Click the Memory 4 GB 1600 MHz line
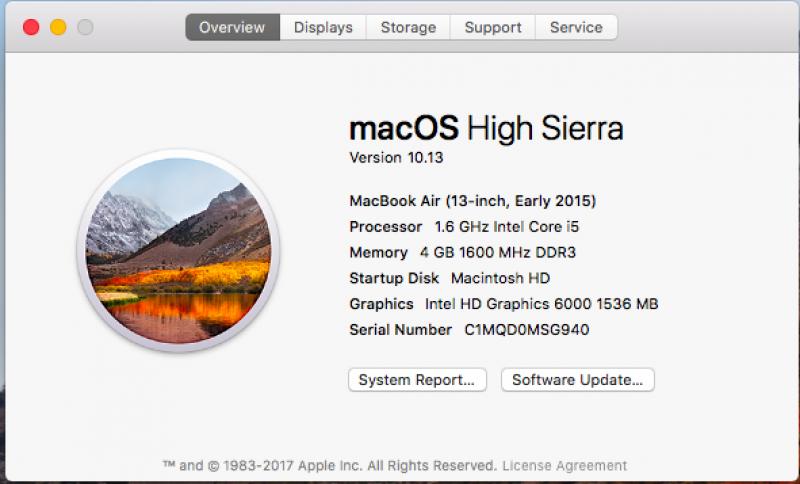 click(462, 252)
